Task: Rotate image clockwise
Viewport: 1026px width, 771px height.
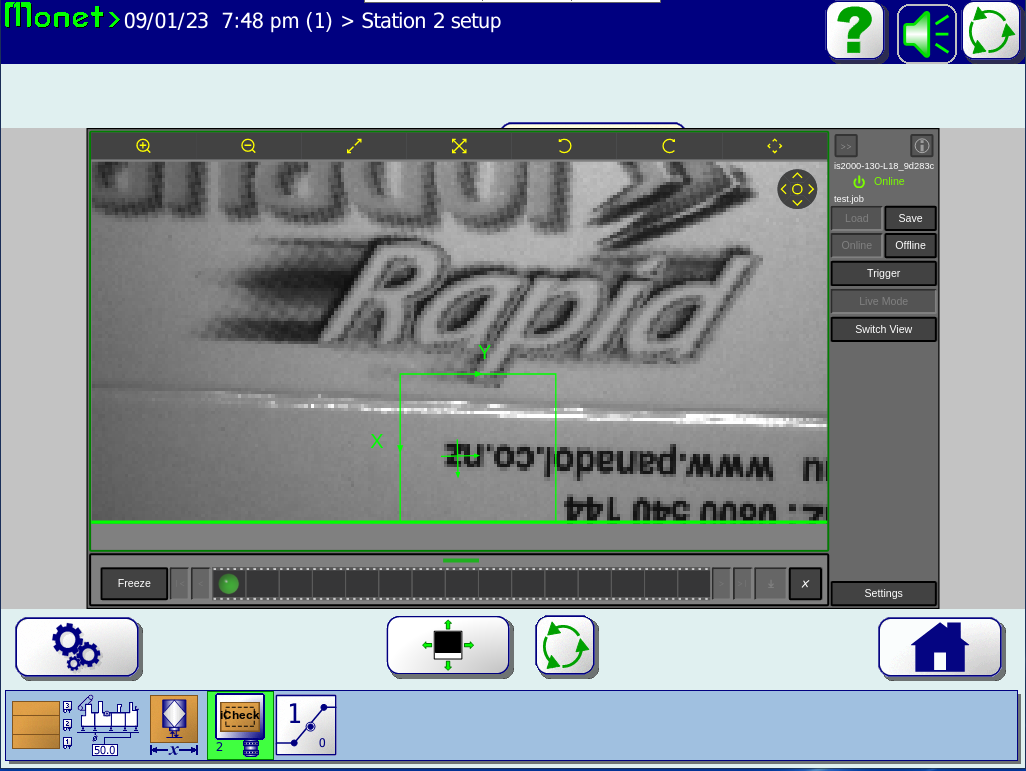Action: click(x=669, y=146)
